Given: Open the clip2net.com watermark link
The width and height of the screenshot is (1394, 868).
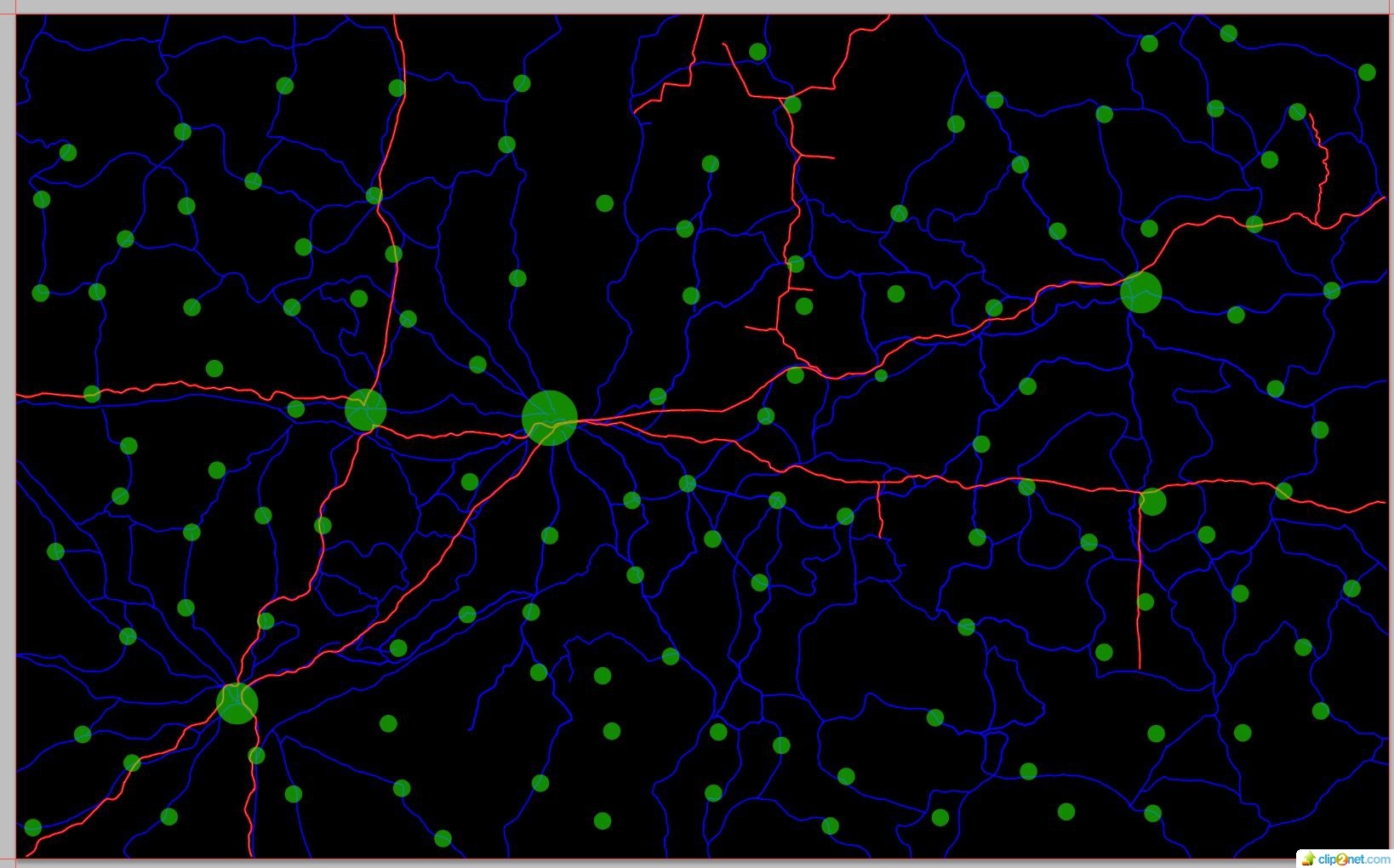Looking at the screenshot, I should point(1353,859).
